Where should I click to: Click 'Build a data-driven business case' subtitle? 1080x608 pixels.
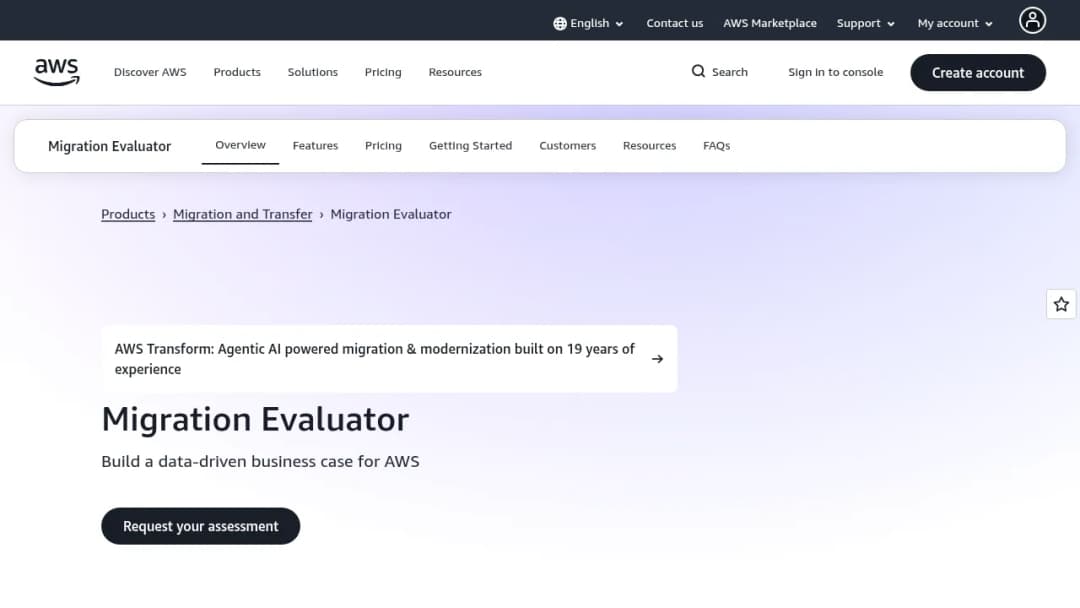click(260, 461)
